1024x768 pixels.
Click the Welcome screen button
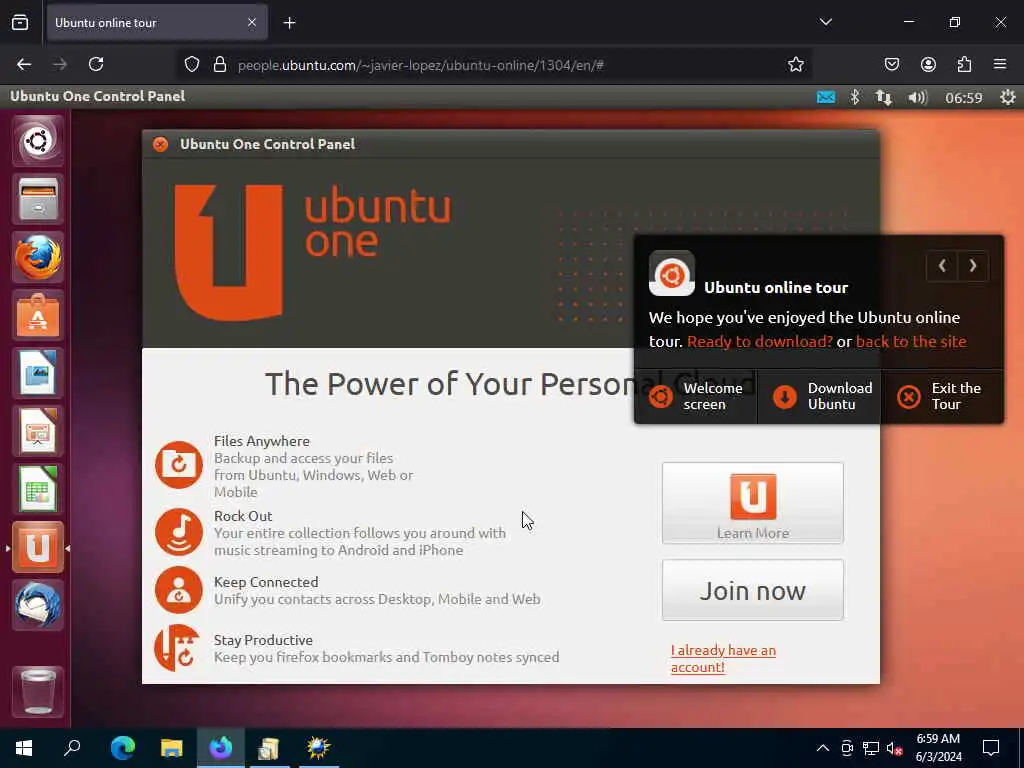[696, 396]
